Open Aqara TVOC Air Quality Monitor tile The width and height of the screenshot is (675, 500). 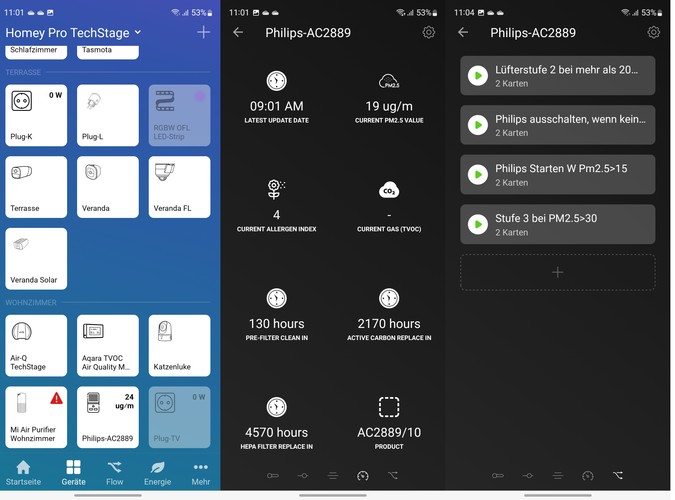[x=108, y=346]
